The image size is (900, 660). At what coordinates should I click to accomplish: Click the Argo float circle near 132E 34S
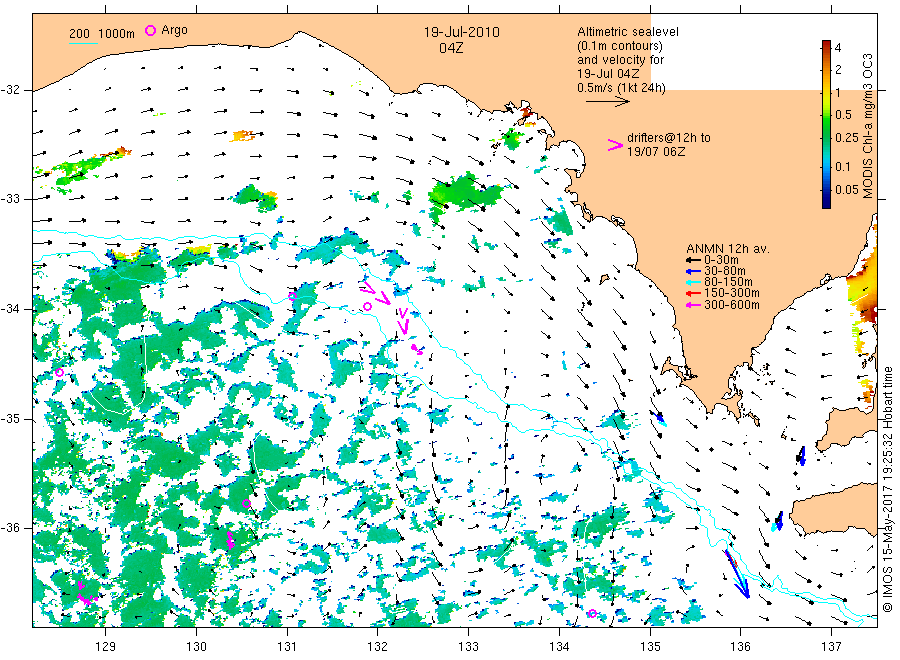click(x=367, y=306)
